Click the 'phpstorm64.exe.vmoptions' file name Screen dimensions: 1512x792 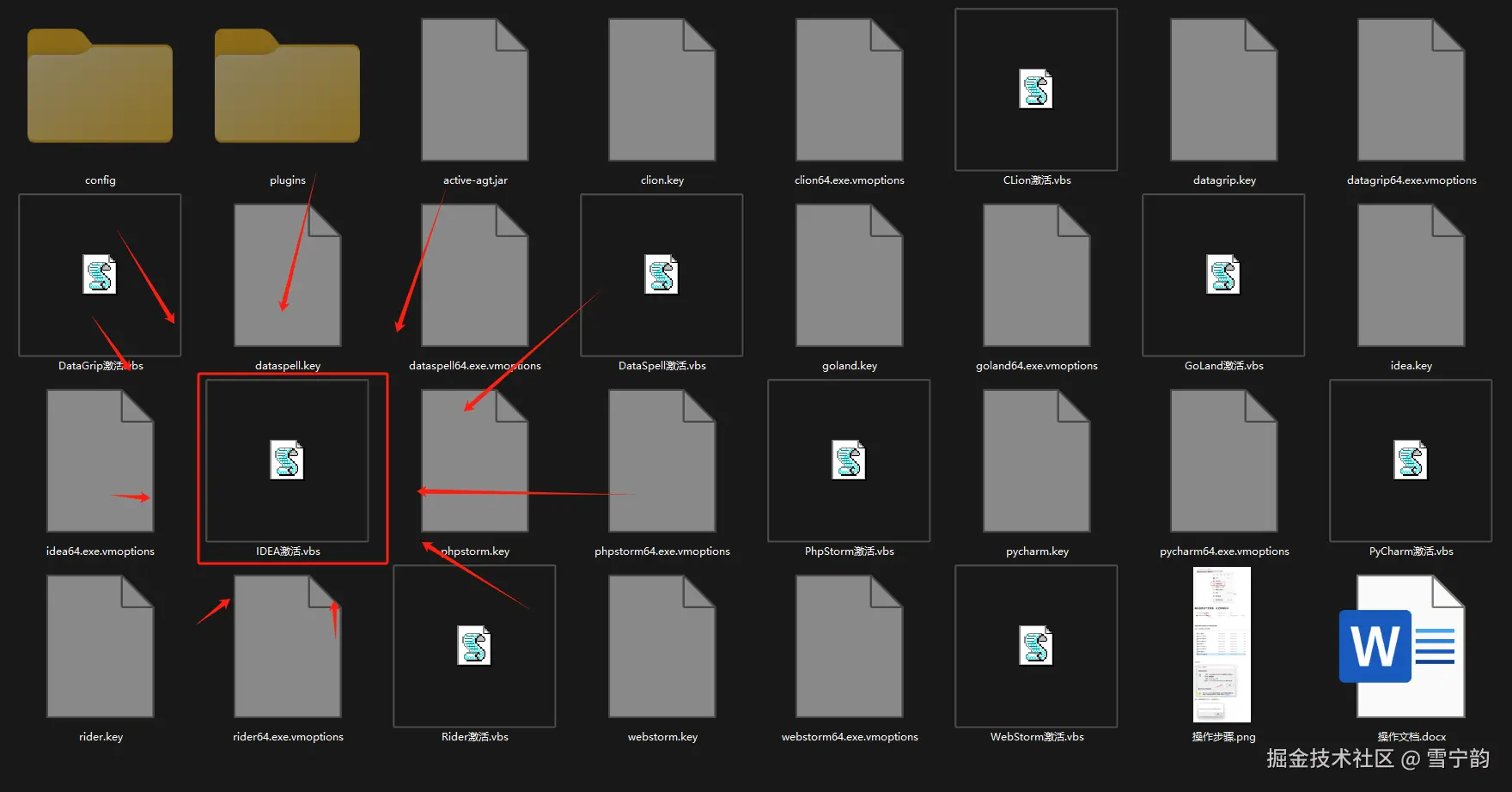coord(662,551)
